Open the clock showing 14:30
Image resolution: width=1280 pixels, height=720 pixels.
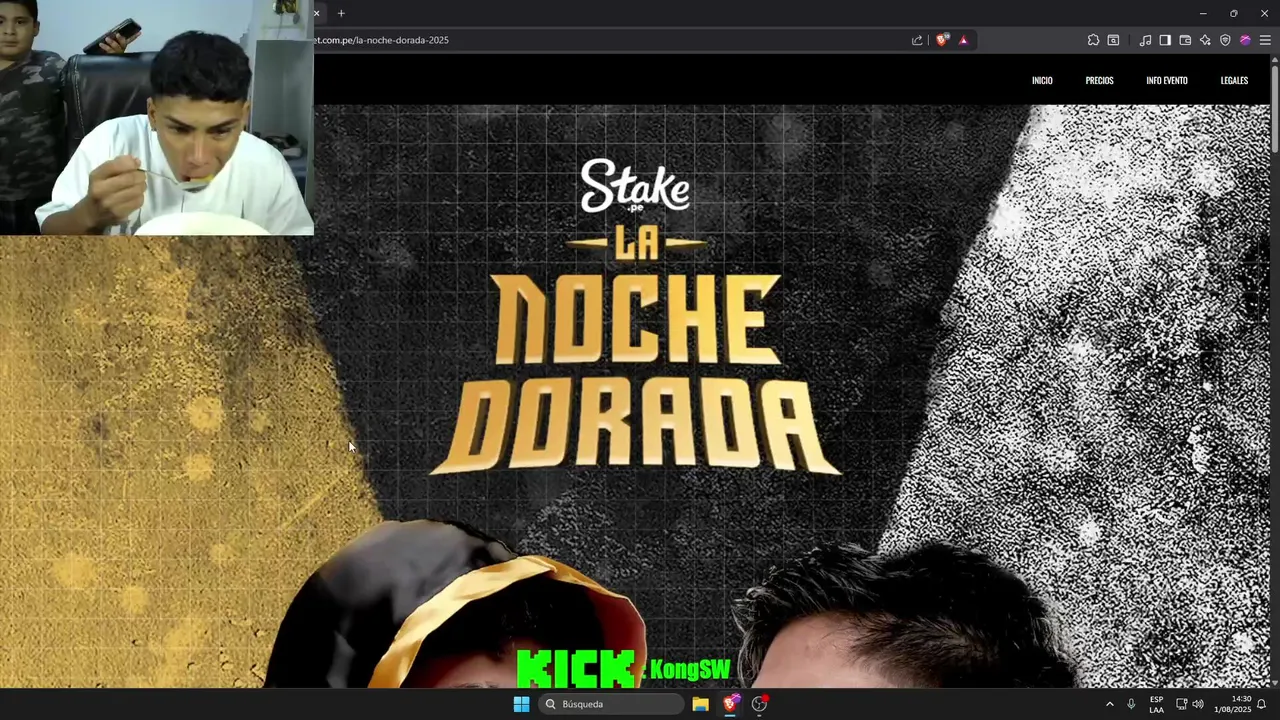coord(1232,704)
